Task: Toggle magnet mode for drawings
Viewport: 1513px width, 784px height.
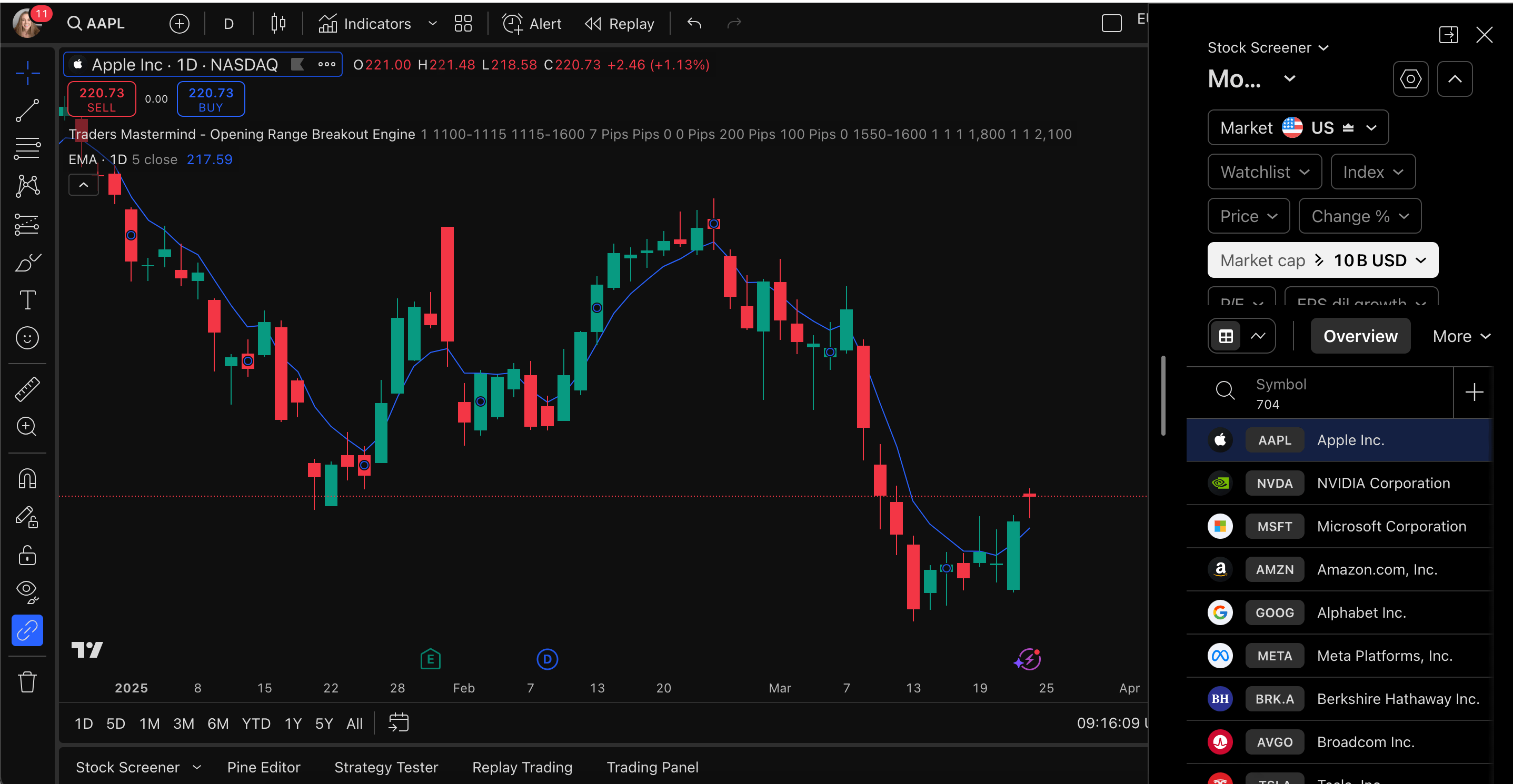Action: tap(27, 479)
